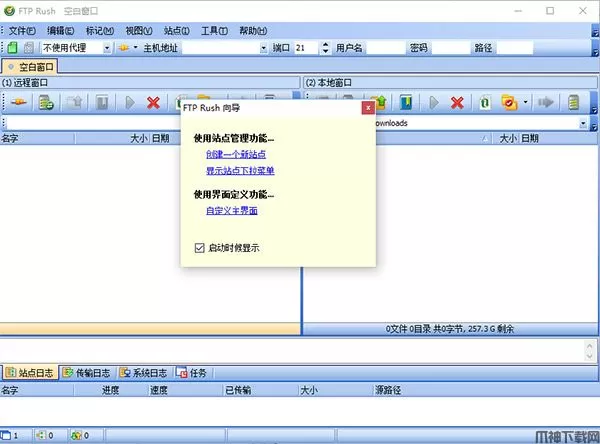Click the local window bookmark icon
This screenshot has width=600, height=444.
[406, 102]
